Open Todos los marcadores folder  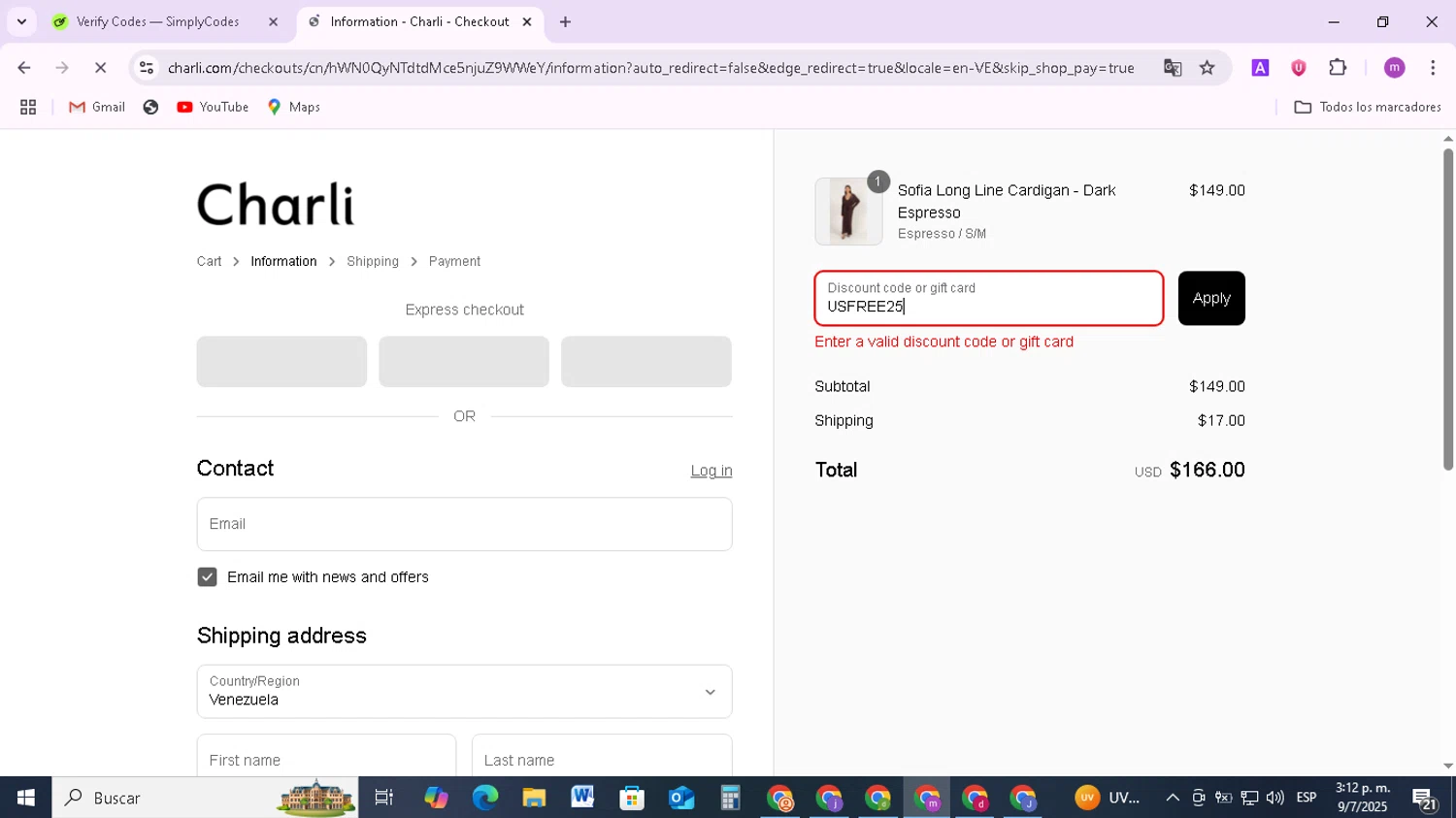pos(1368,107)
